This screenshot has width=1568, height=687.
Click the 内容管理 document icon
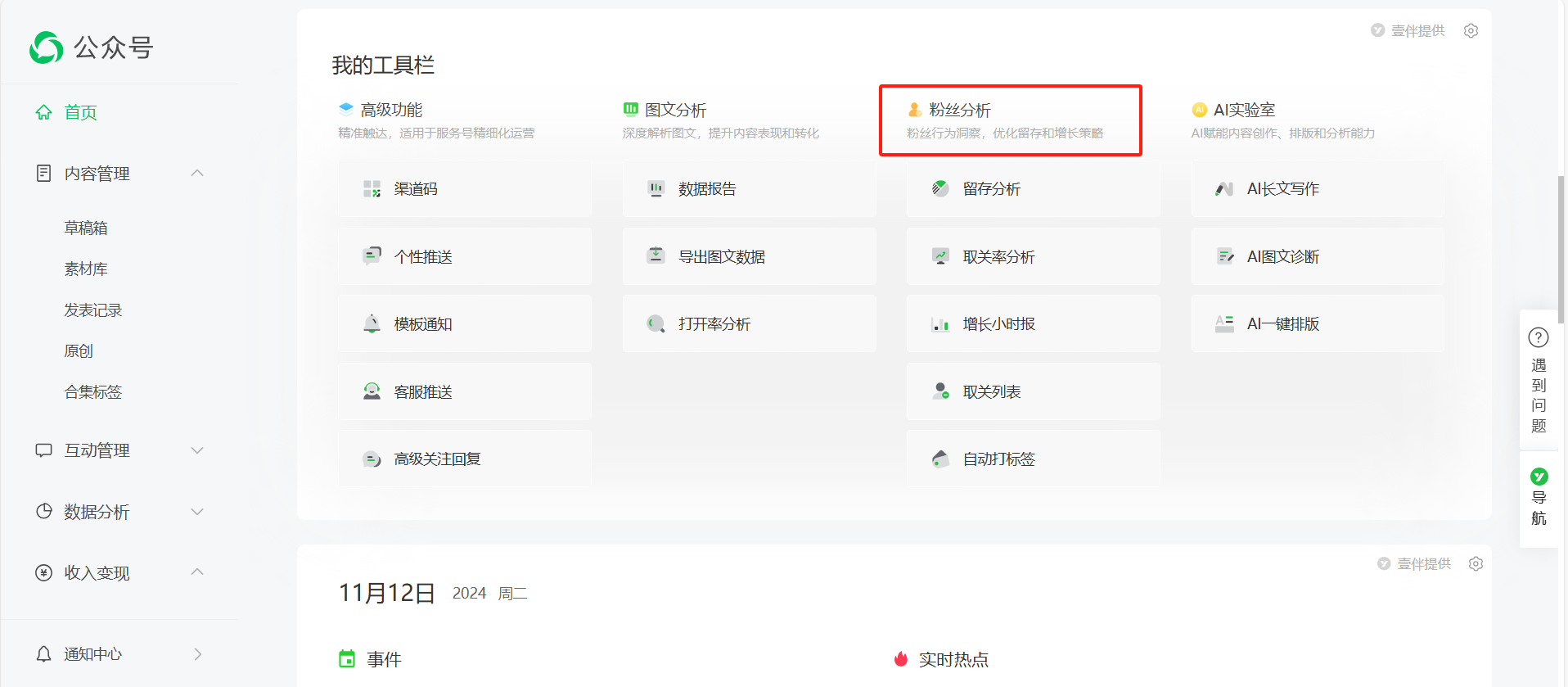pyautogui.click(x=43, y=174)
